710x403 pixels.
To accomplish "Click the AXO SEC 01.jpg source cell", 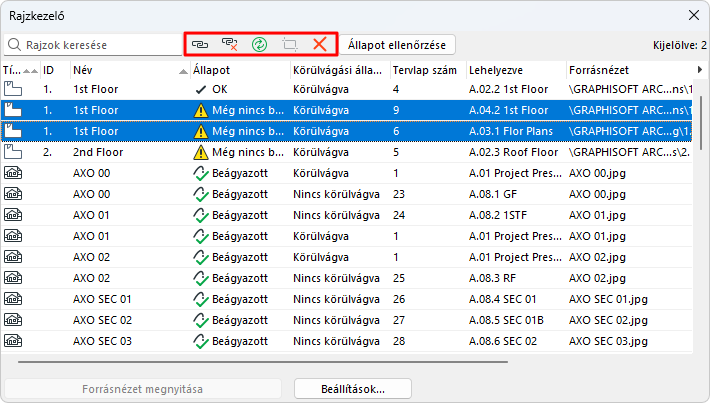I will (608, 299).
